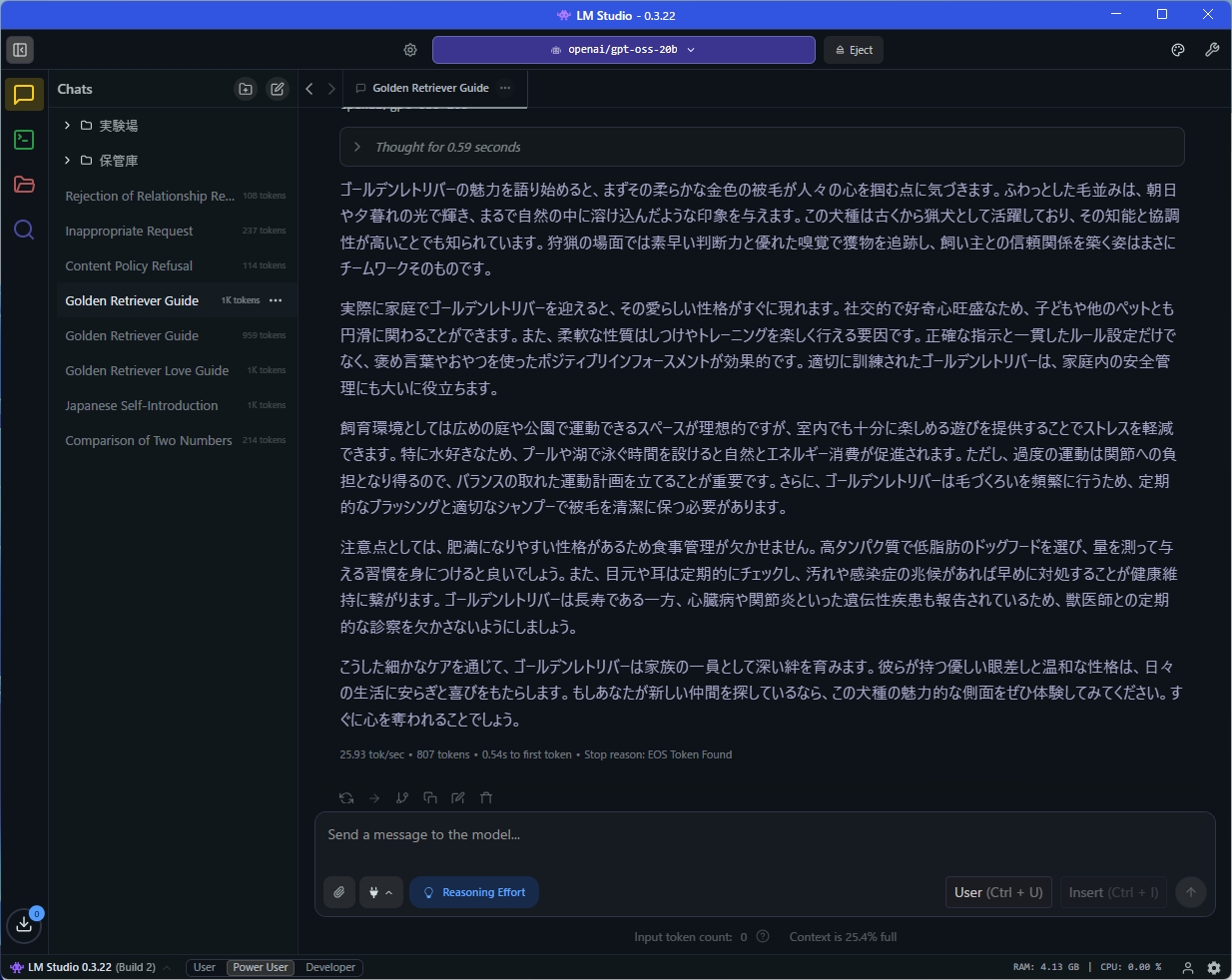This screenshot has width=1232, height=980.
Task: Go back with the left arrow
Action: pyautogui.click(x=309, y=89)
